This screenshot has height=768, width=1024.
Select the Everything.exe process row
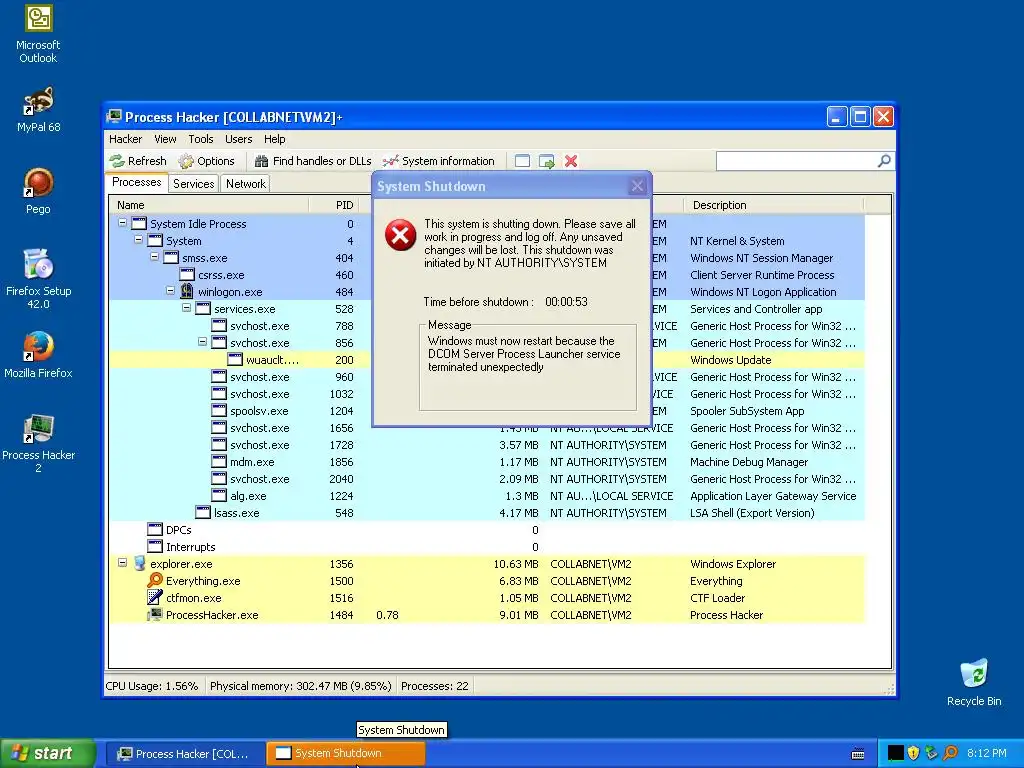click(487, 581)
